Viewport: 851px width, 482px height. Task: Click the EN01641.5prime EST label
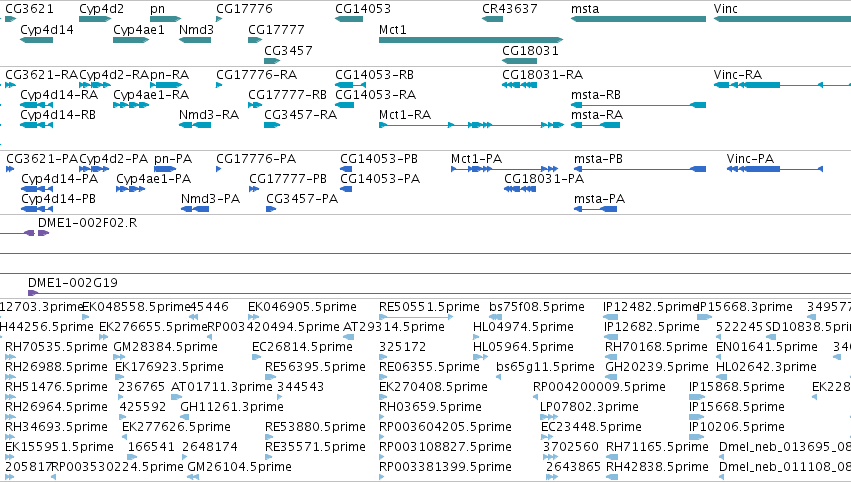pos(767,347)
